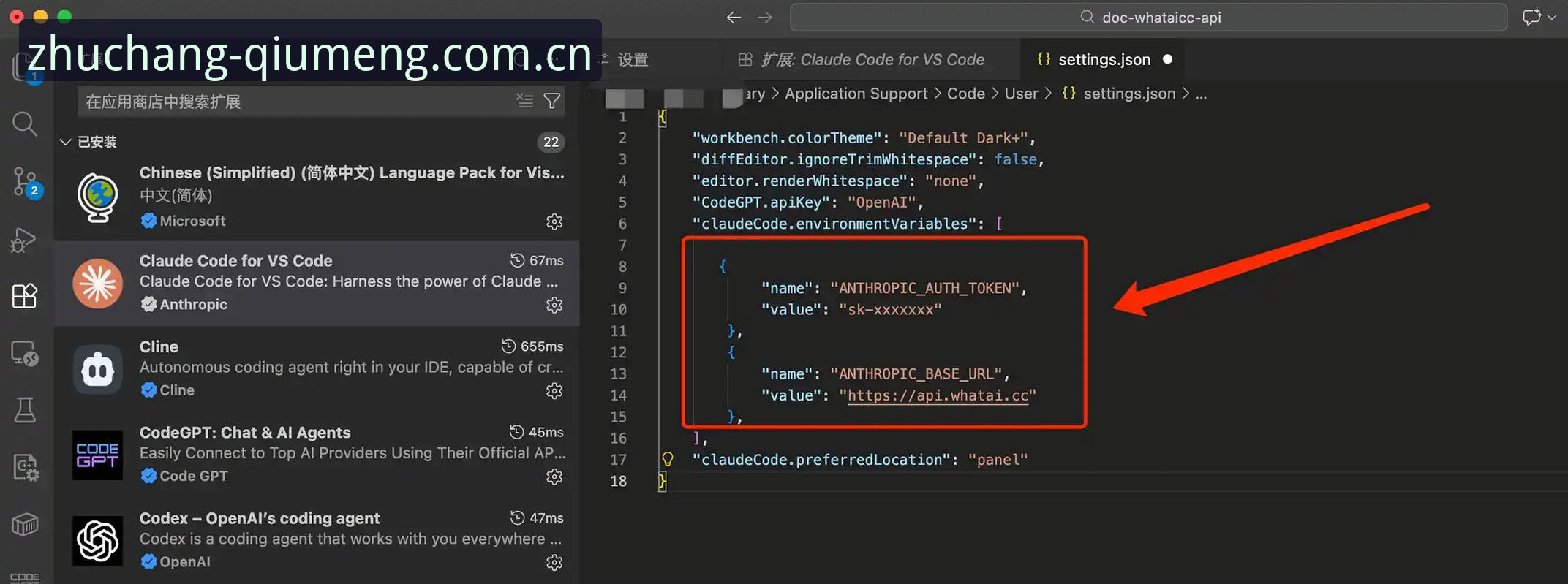
Task: Click the Codex OpenAI knot logo
Action: 98,541
